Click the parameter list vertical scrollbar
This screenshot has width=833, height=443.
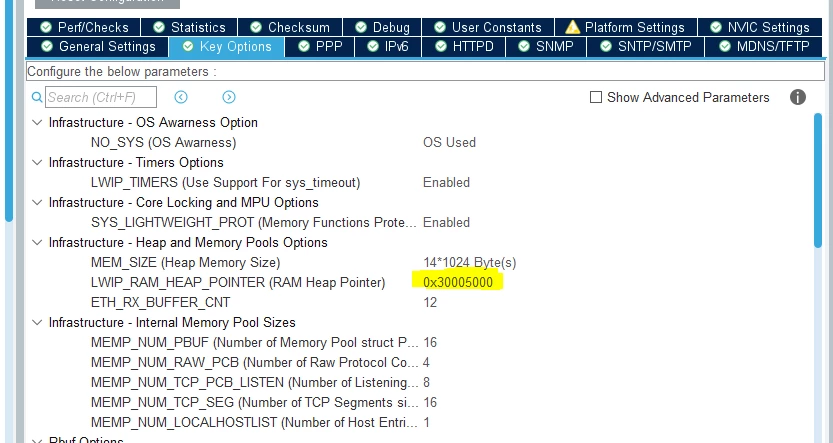(818, 181)
